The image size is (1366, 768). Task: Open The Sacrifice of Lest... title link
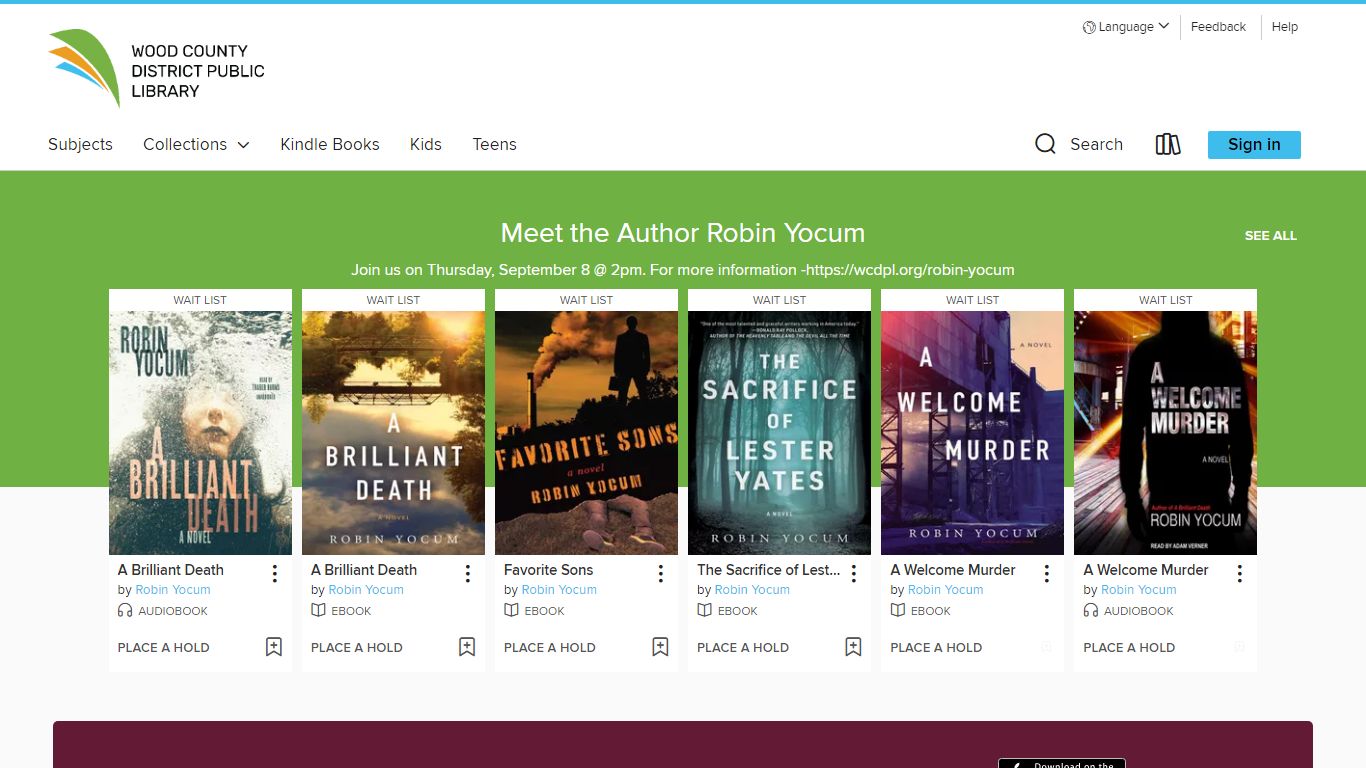tap(768, 570)
